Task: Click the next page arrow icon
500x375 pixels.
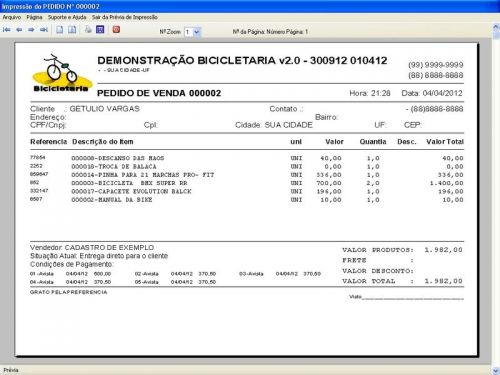Action: click(x=31, y=30)
